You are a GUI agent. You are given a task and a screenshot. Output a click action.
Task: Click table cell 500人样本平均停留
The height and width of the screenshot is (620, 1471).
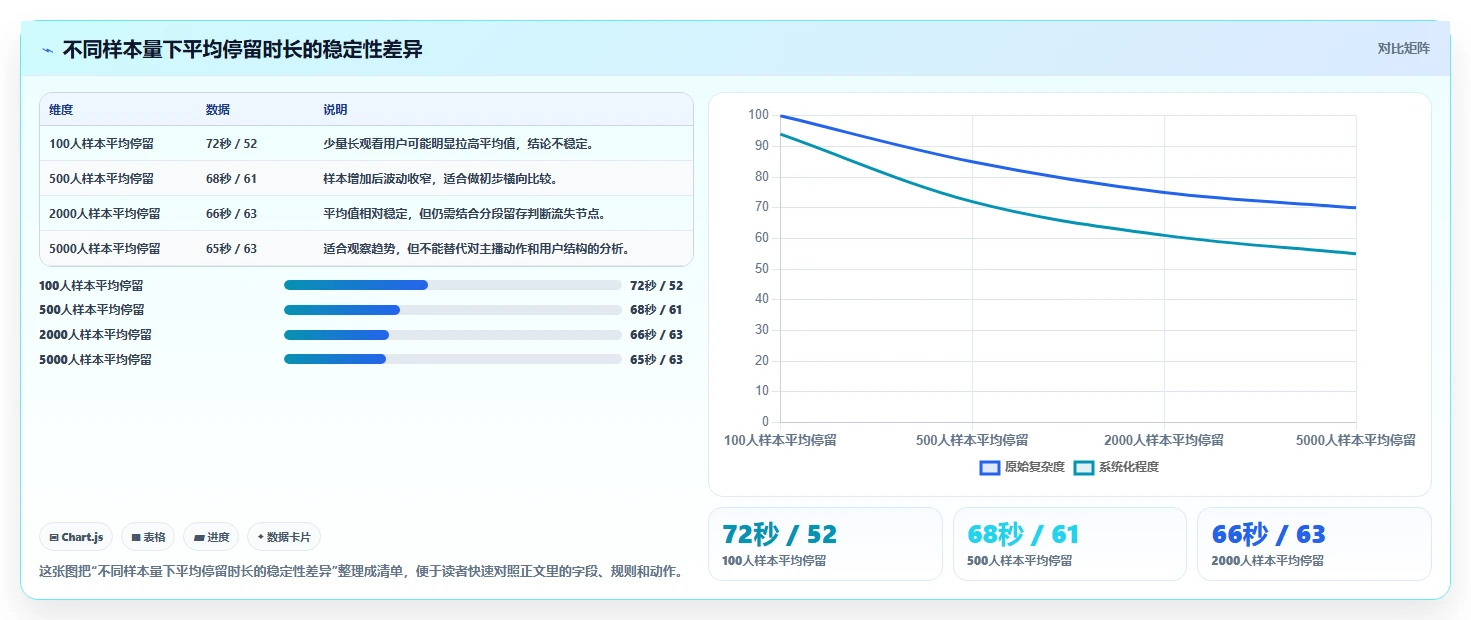click(101, 179)
